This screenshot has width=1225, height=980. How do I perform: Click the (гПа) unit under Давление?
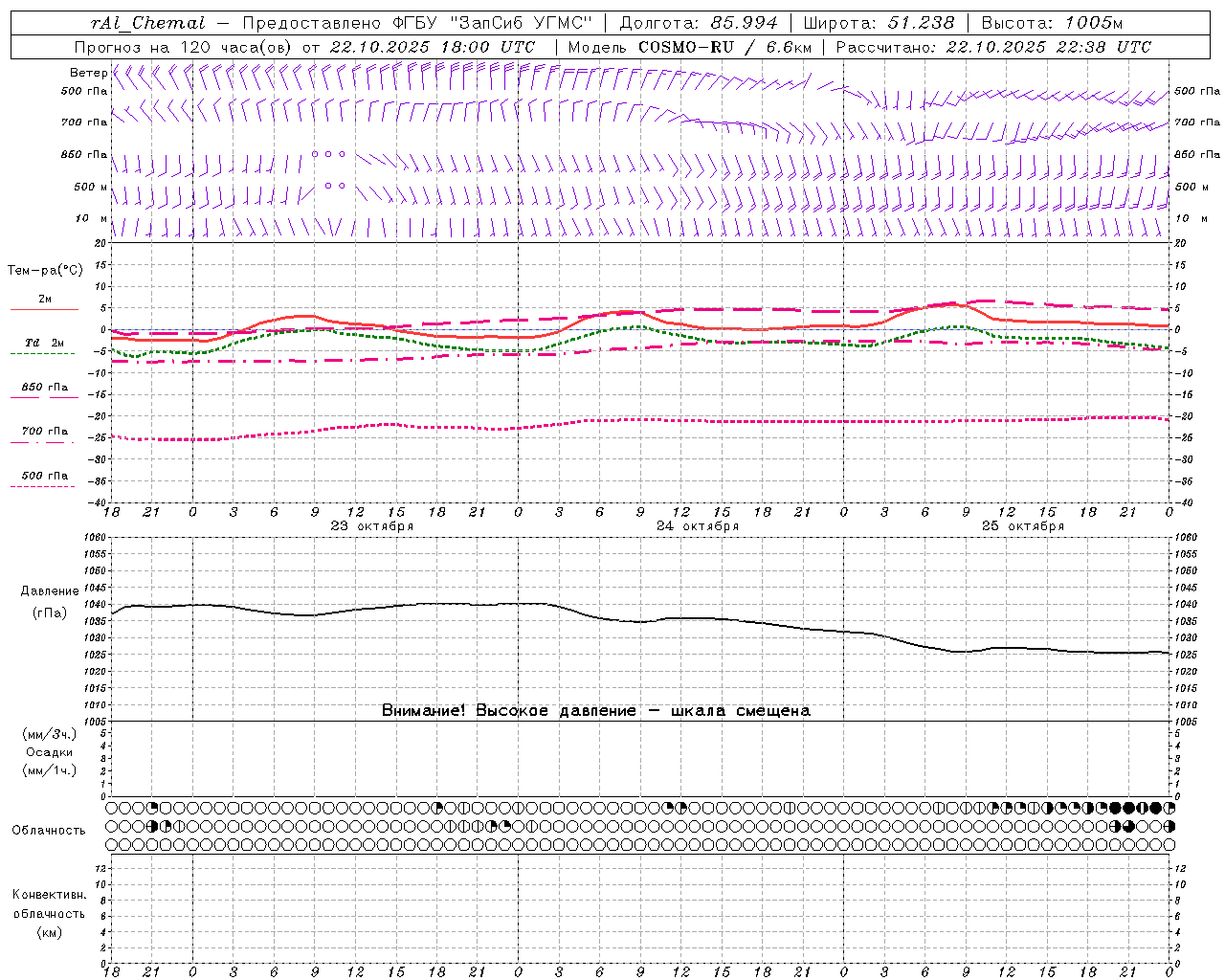tap(48, 612)
